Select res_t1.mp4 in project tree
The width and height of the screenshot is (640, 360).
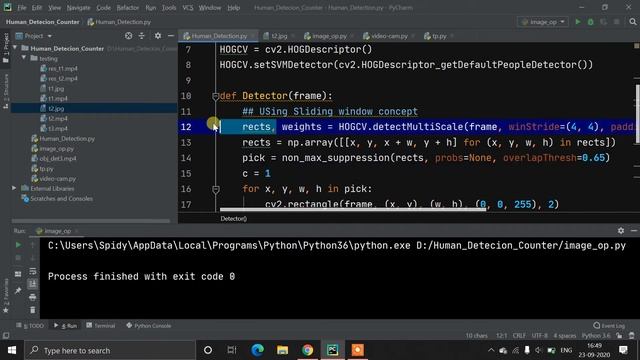coord(58,69)
